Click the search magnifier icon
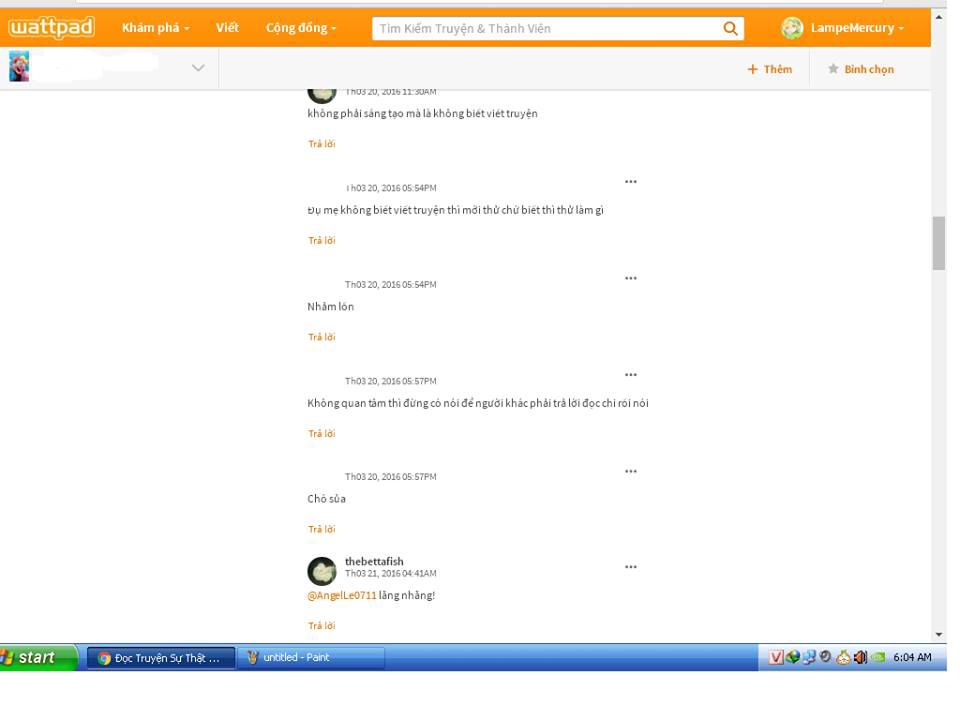960x720 pixels. coord(731,29)
